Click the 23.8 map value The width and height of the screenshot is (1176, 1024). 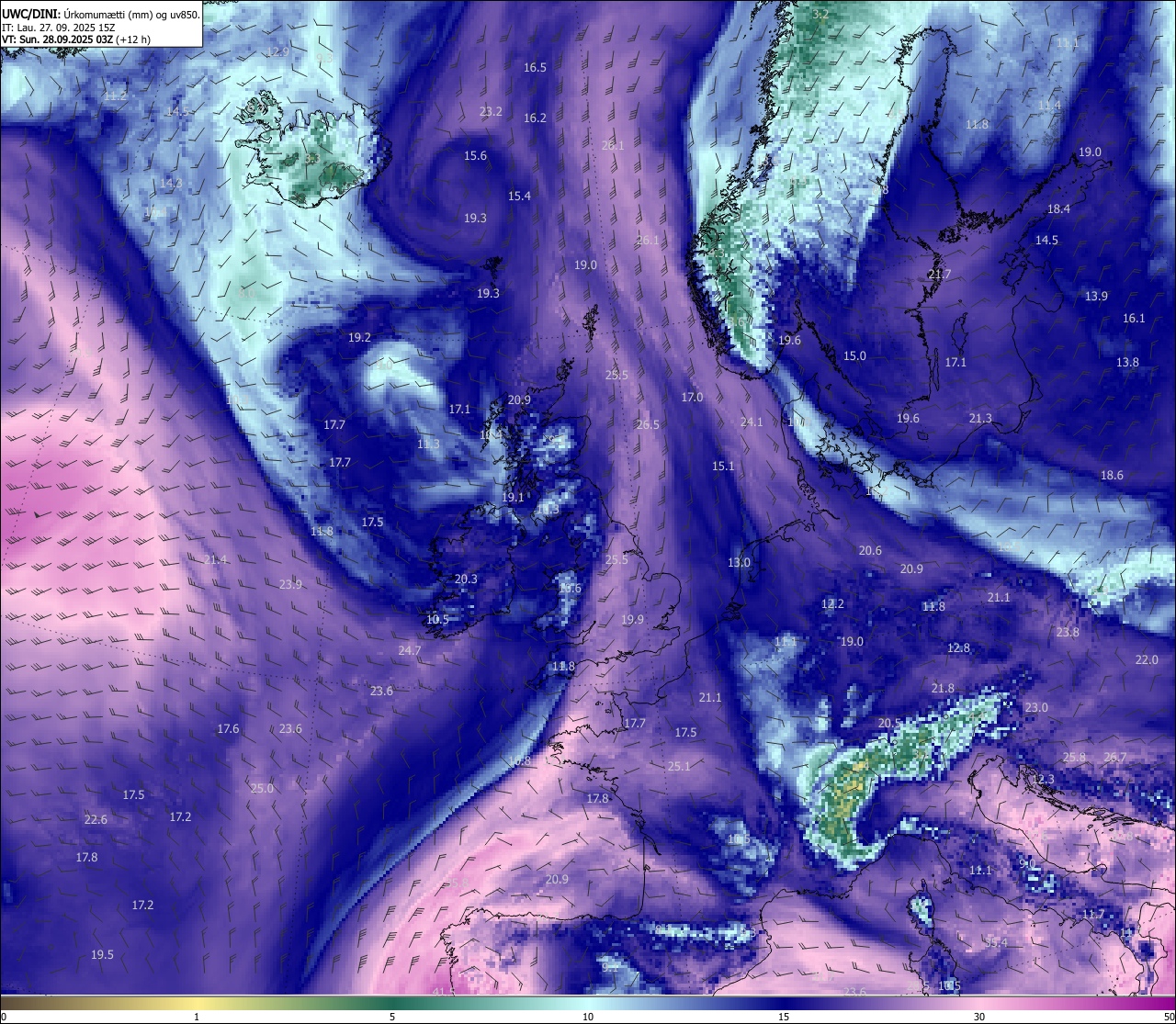click(1068, 633)
